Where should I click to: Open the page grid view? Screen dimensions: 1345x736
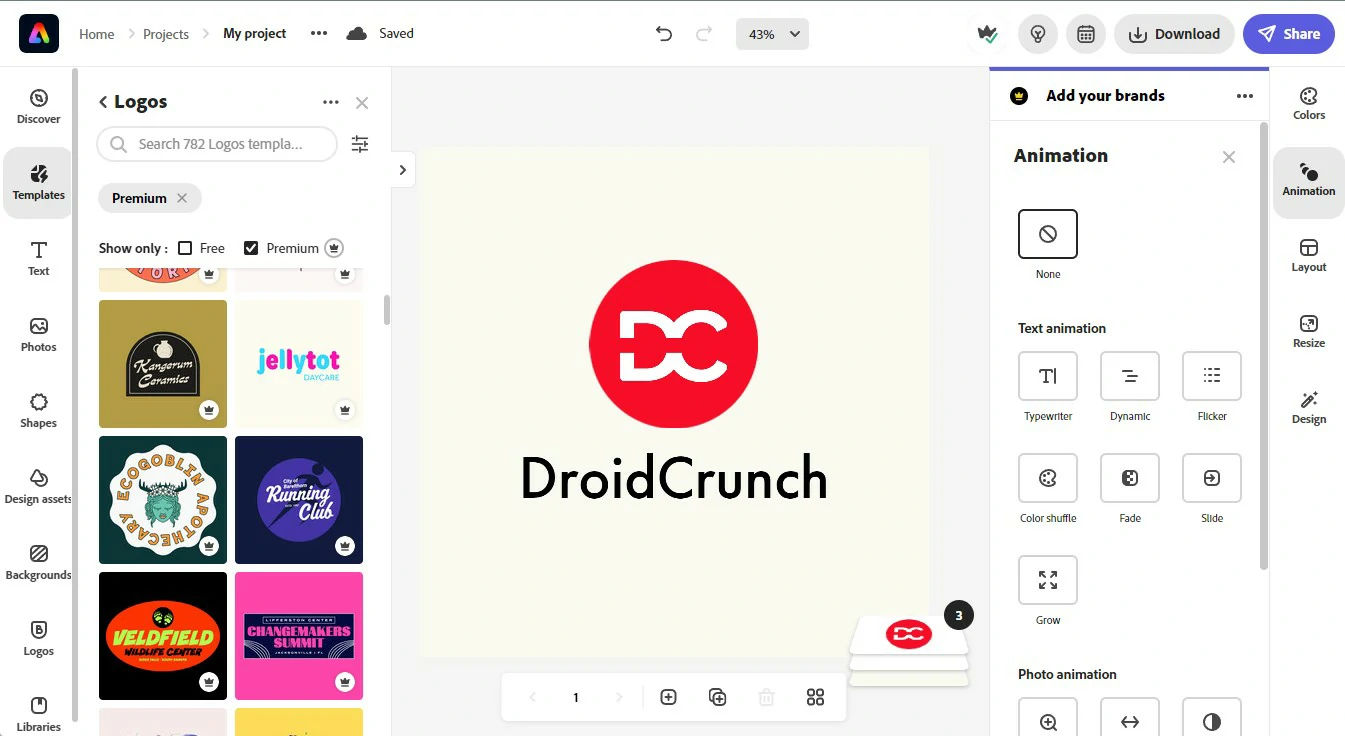[815, 697]
